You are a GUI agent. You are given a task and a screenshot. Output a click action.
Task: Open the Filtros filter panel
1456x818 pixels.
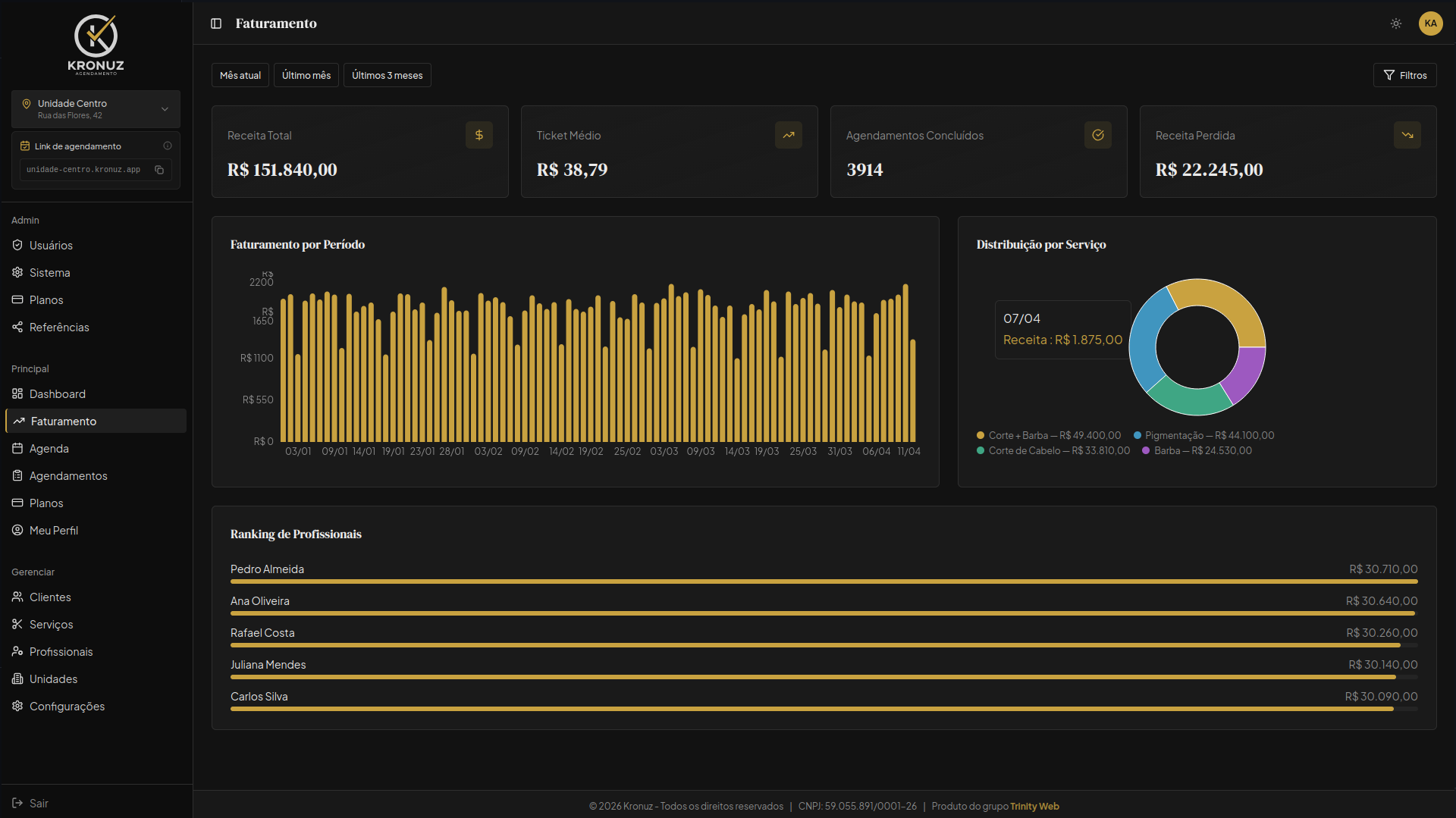(x=1404, y=75)
